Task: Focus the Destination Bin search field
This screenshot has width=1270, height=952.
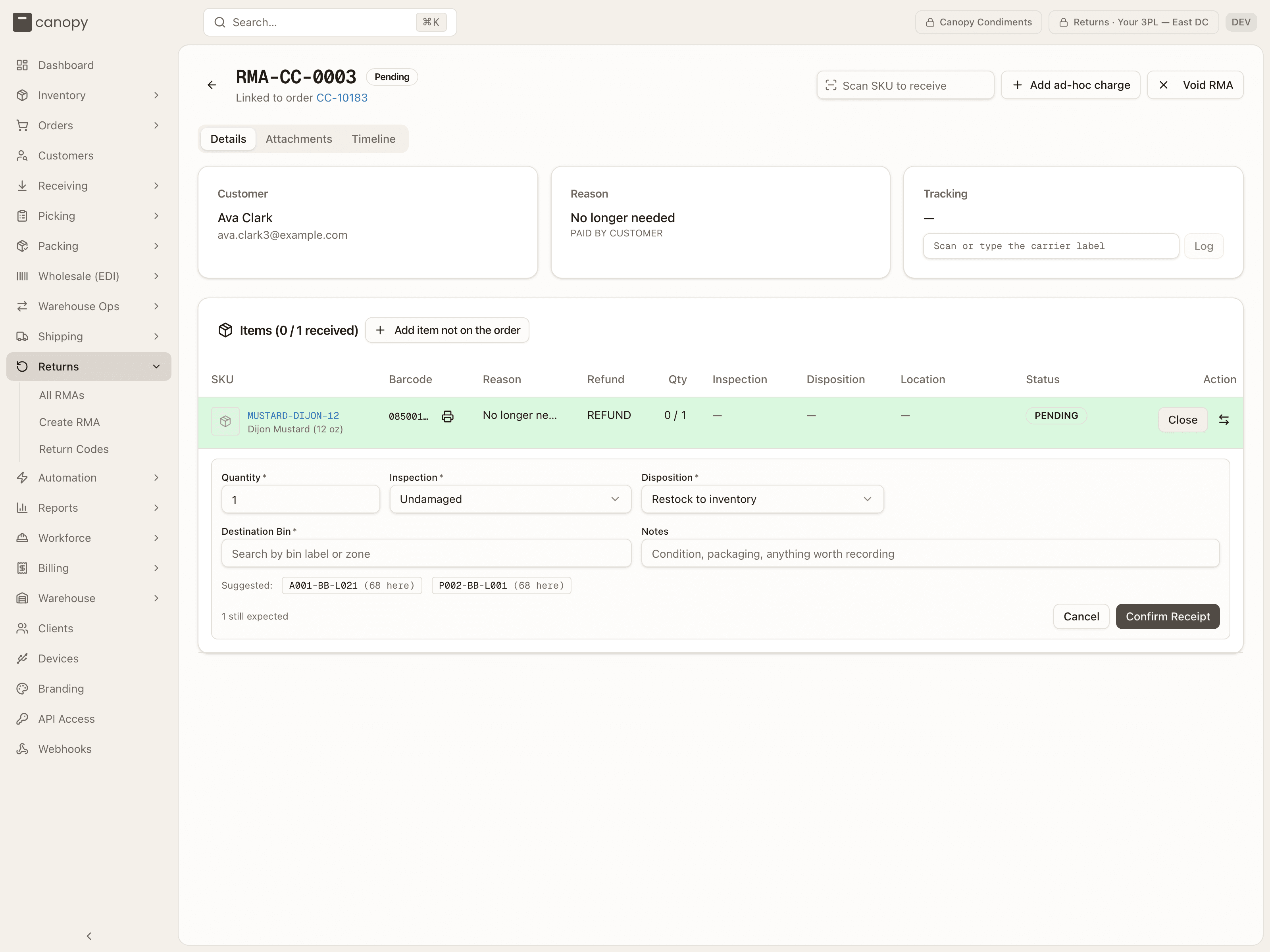Action: coord(426,554)
